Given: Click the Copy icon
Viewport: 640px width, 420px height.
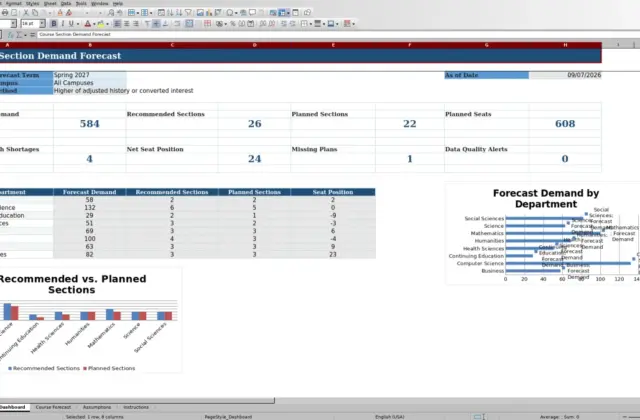Looking at the screenshot, I should (x=35, y=13).
